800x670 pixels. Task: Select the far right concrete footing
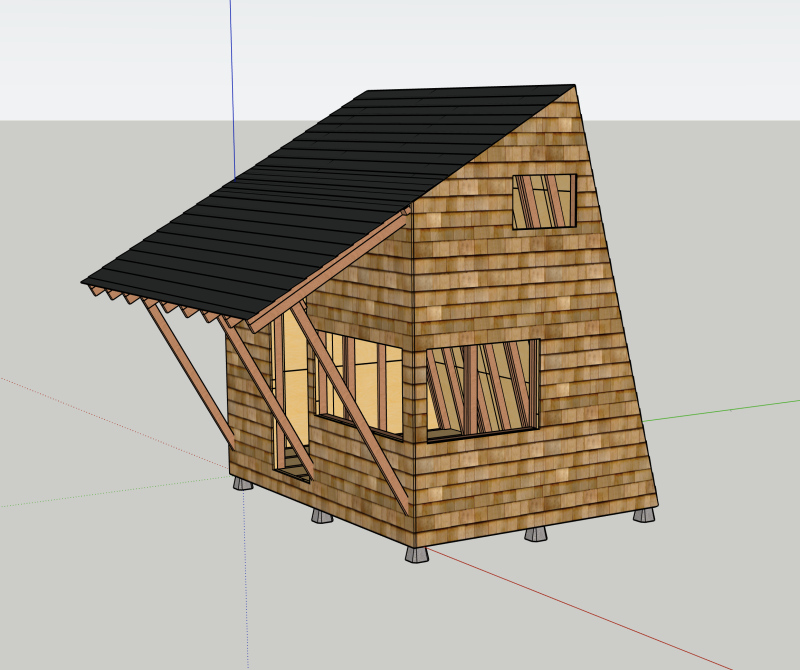pyautogui.click(x=644, y=515)
